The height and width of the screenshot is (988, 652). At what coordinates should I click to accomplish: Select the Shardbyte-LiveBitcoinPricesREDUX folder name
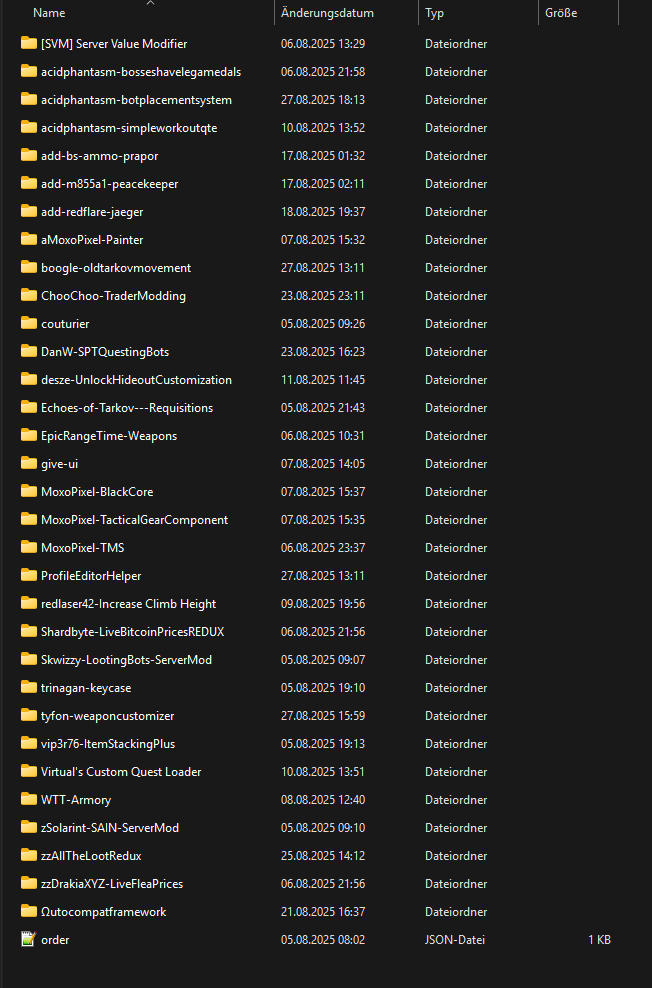[132, 631]
